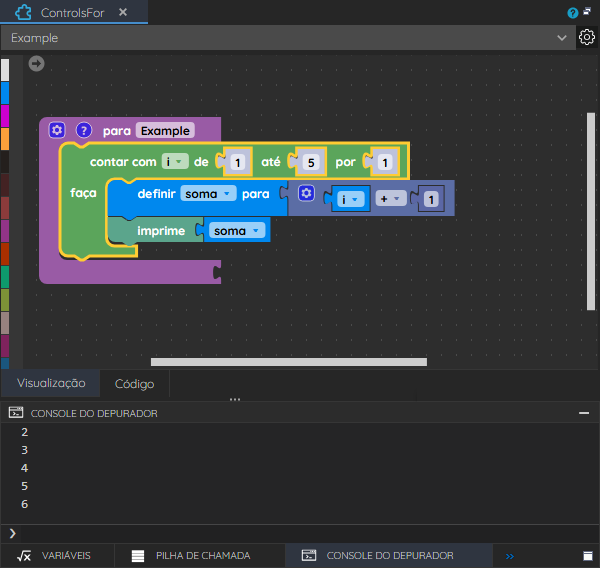Image resolution: width=600 pixels, height=568 pixels.
Task: Edit the 'até' end value 5
Action: click(311, 162)
